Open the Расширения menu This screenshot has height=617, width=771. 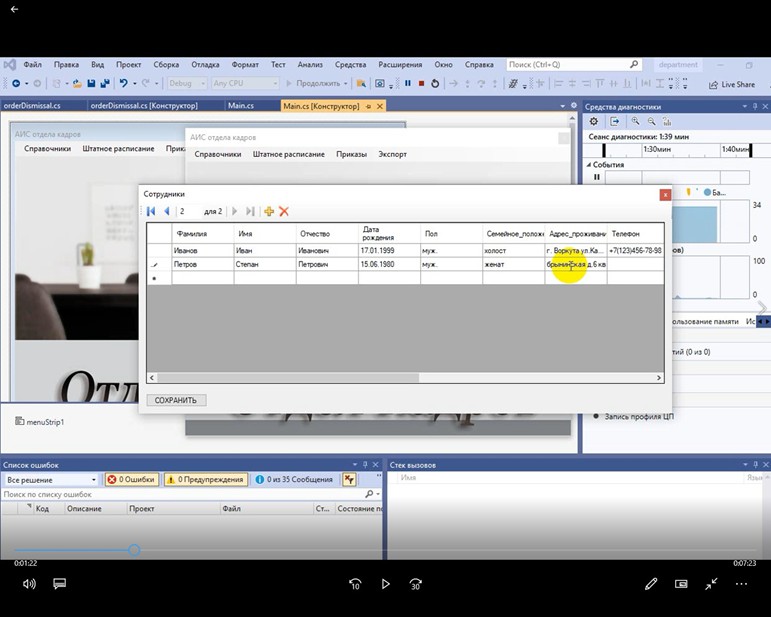click(400, 64)
